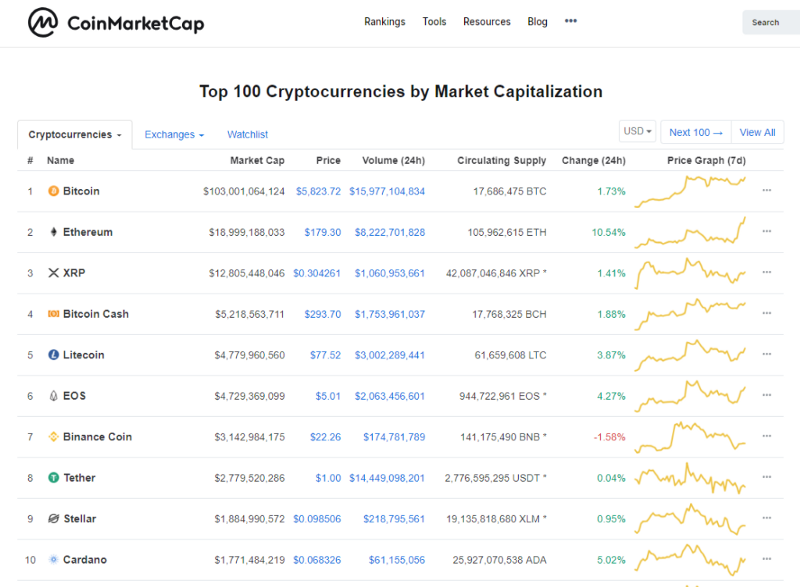Open the Rankings menu
The width and height of the screenshot is (800, 587).
click(x=385, y=21)
